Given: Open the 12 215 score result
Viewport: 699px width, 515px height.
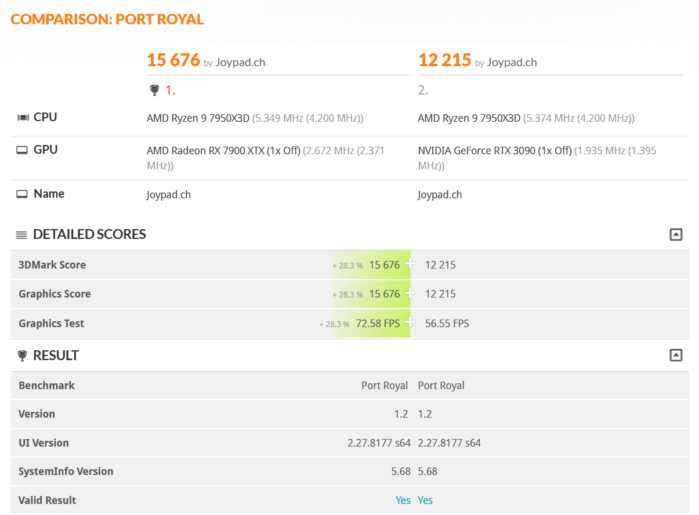Looking at the screenshot, I should (444, 60).
